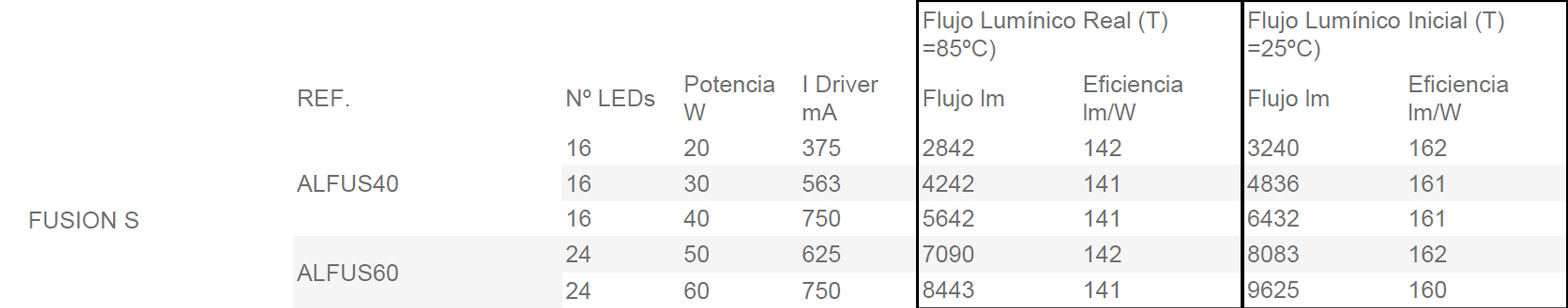1568x308 pixels.
Task: Click the REF. column header
Action: pyautogui.click(x=323, y=98)
